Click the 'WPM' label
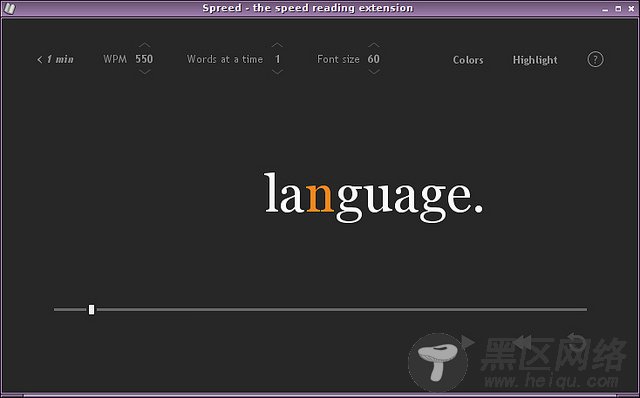640x398 pixels. pos(115,59)
